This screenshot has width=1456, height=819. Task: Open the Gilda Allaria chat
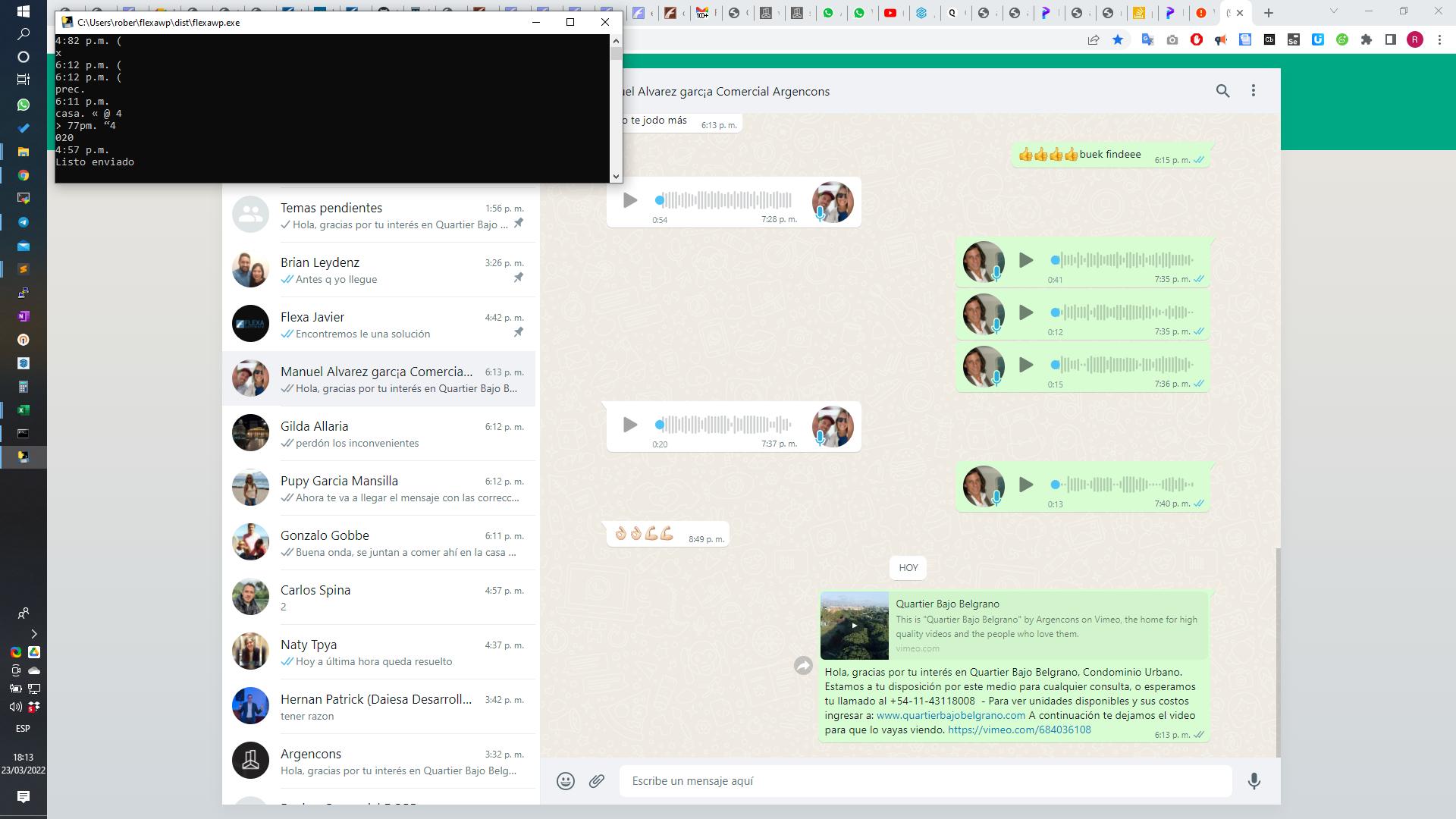pyautogui.click(x=379, y=434)
